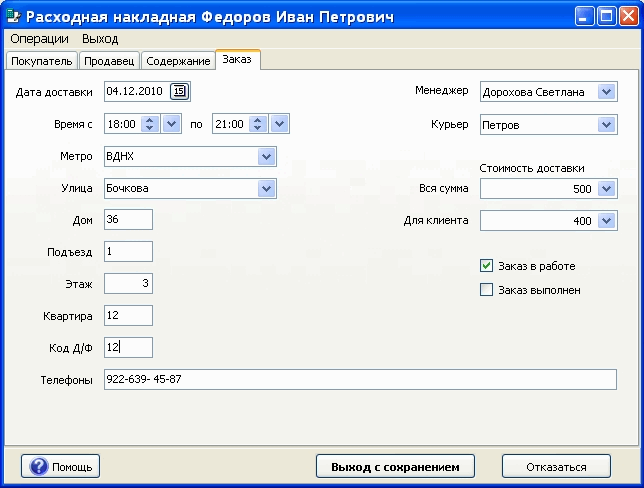
Task: Enable the "Заказ выполнен" checkbox
Action: [x=486, y=290]
